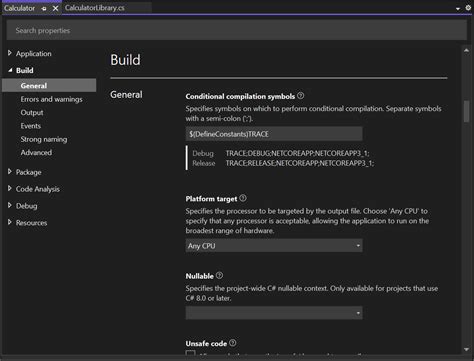Show help for Platform target
This screenshot has width=474, height=361.
[x=243, y=198]
